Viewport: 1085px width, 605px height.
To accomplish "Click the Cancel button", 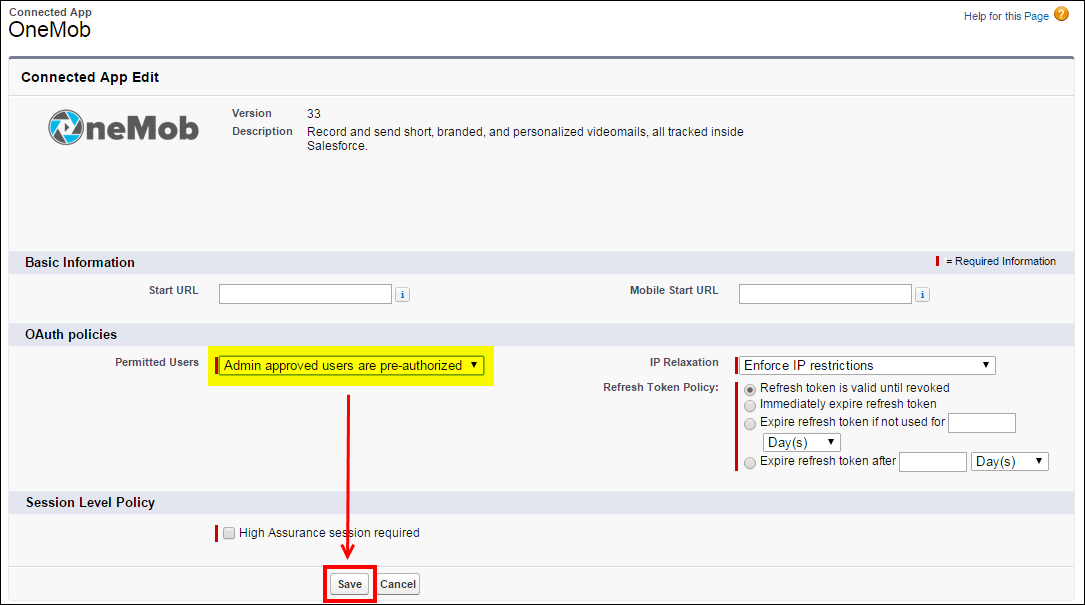I will pos(398,584).
